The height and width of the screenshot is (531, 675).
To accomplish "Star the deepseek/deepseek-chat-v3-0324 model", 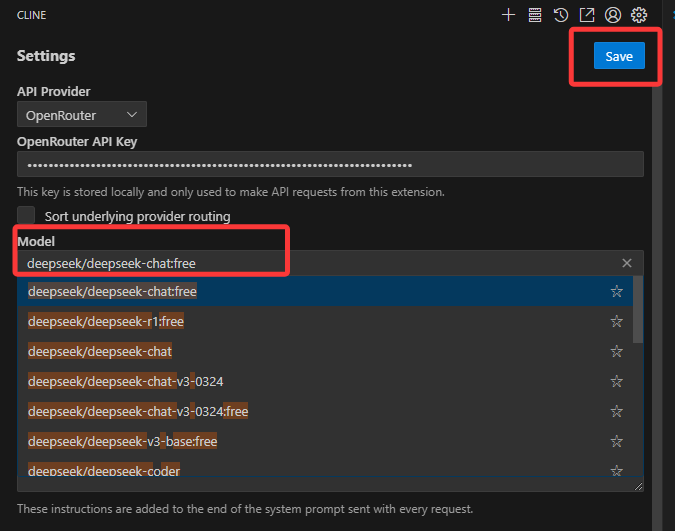I will pyautogui.click(x=617, y=381).
